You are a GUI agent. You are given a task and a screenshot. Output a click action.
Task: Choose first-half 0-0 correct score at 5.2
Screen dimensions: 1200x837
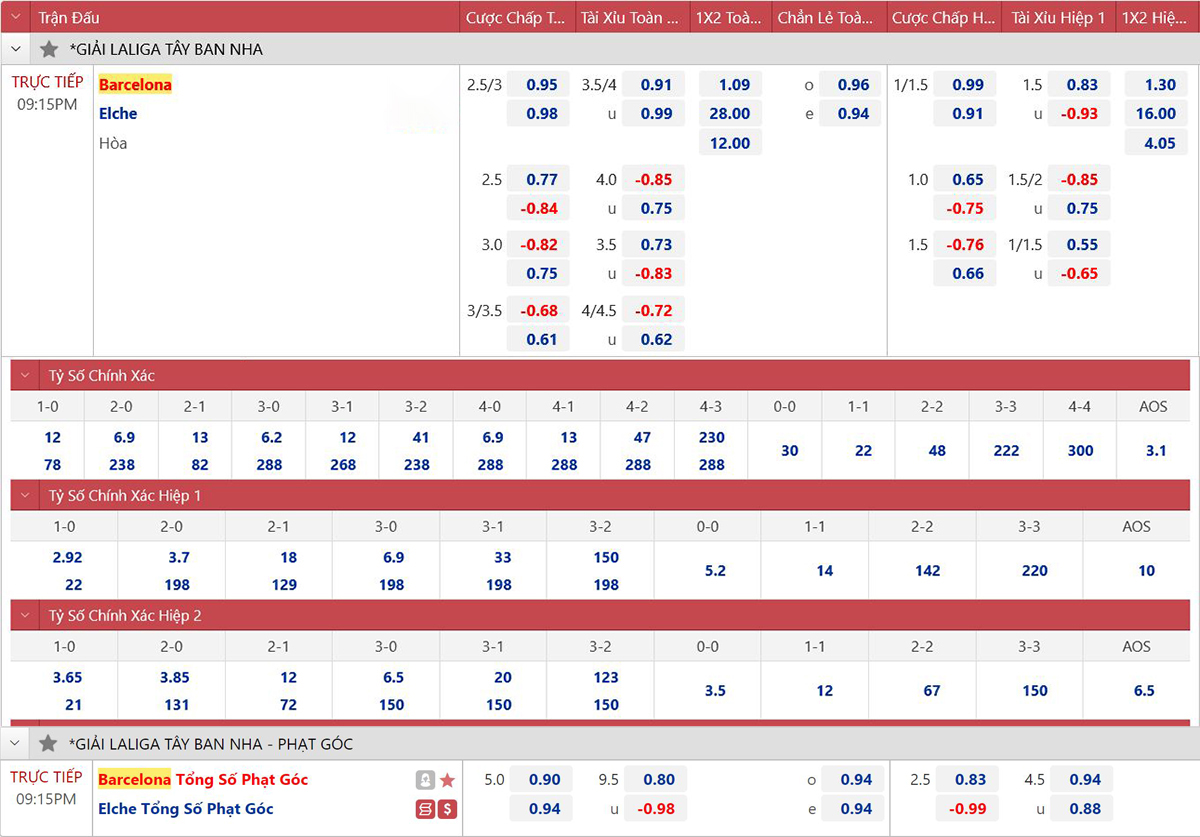714,571
